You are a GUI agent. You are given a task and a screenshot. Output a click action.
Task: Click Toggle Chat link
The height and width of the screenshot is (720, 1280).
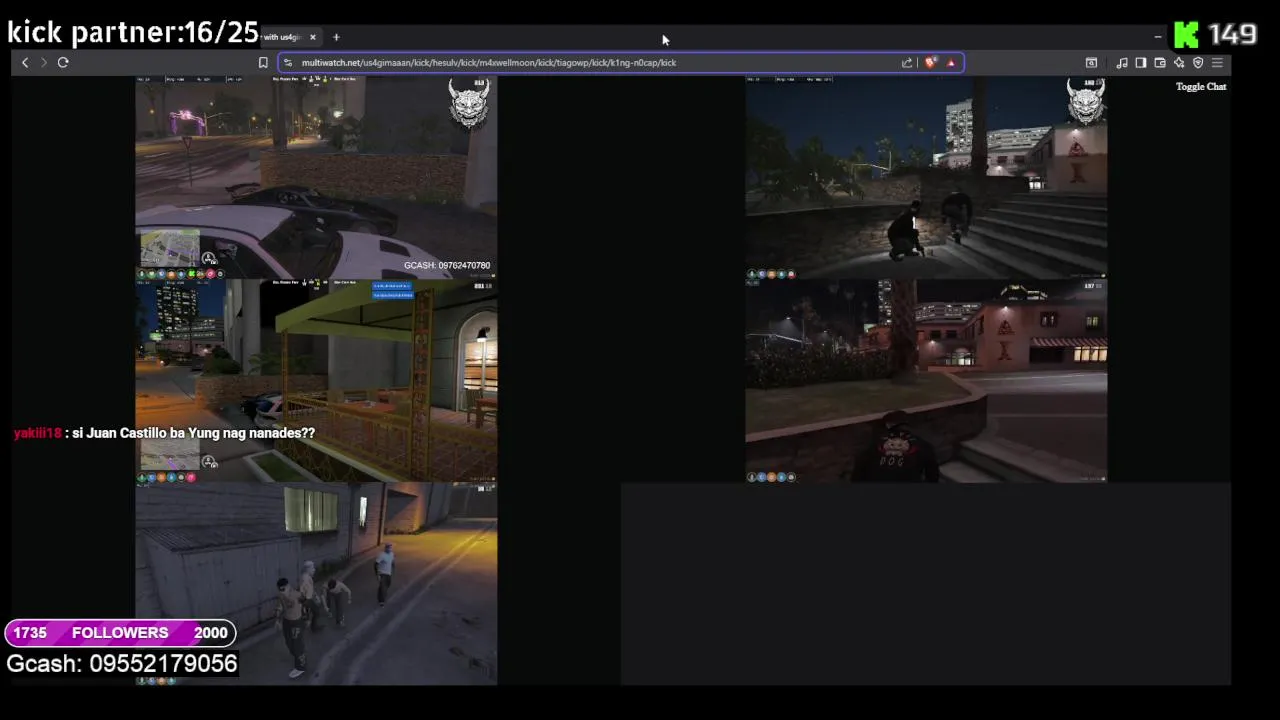[x=1201, y=87]
